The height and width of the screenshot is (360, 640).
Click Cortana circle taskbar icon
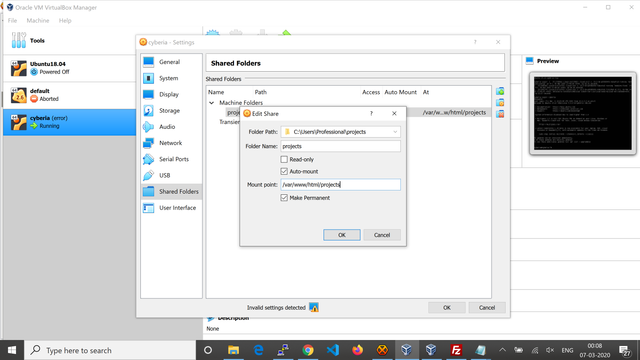pyautogui.click(x=208, y=350)
